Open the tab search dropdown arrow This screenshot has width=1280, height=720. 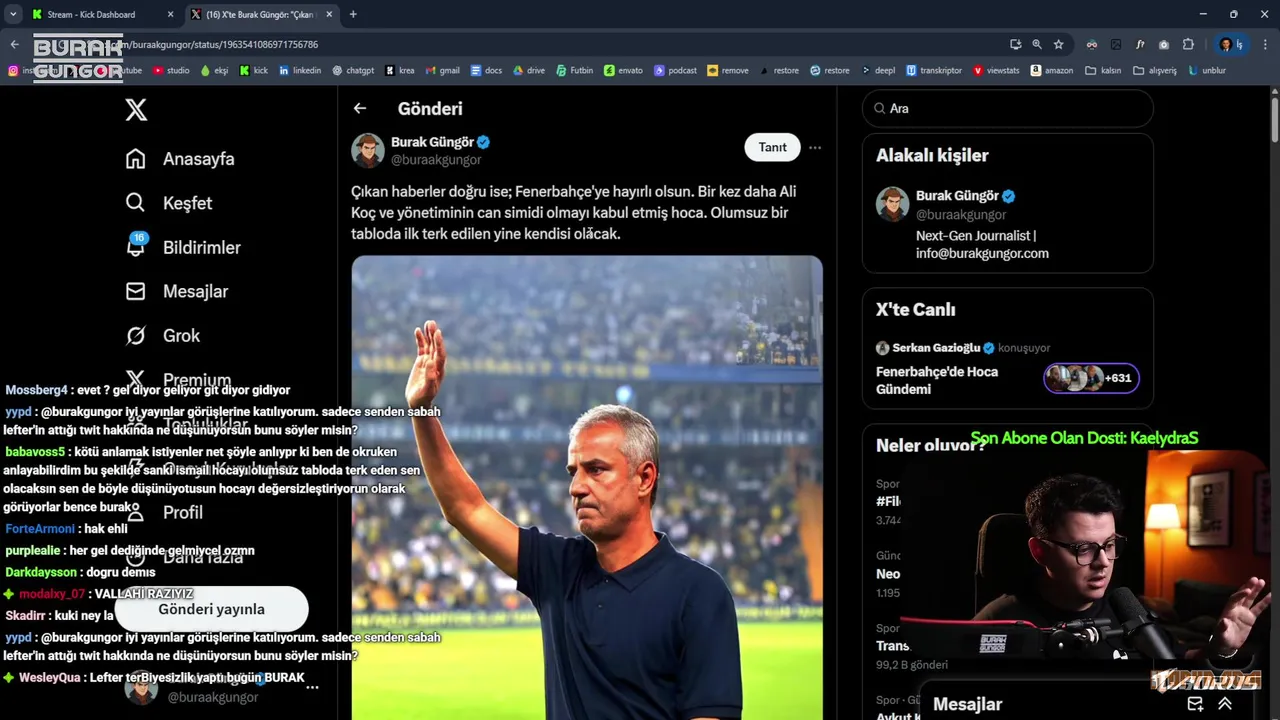click(x=13, y=14)
